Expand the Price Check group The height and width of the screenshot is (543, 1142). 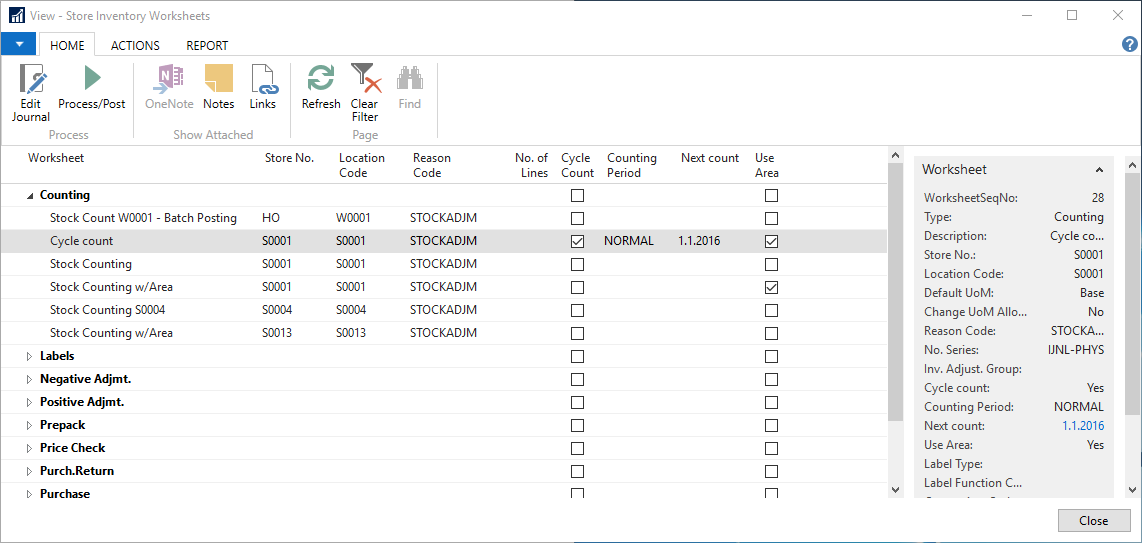click(x=29, y=448)
